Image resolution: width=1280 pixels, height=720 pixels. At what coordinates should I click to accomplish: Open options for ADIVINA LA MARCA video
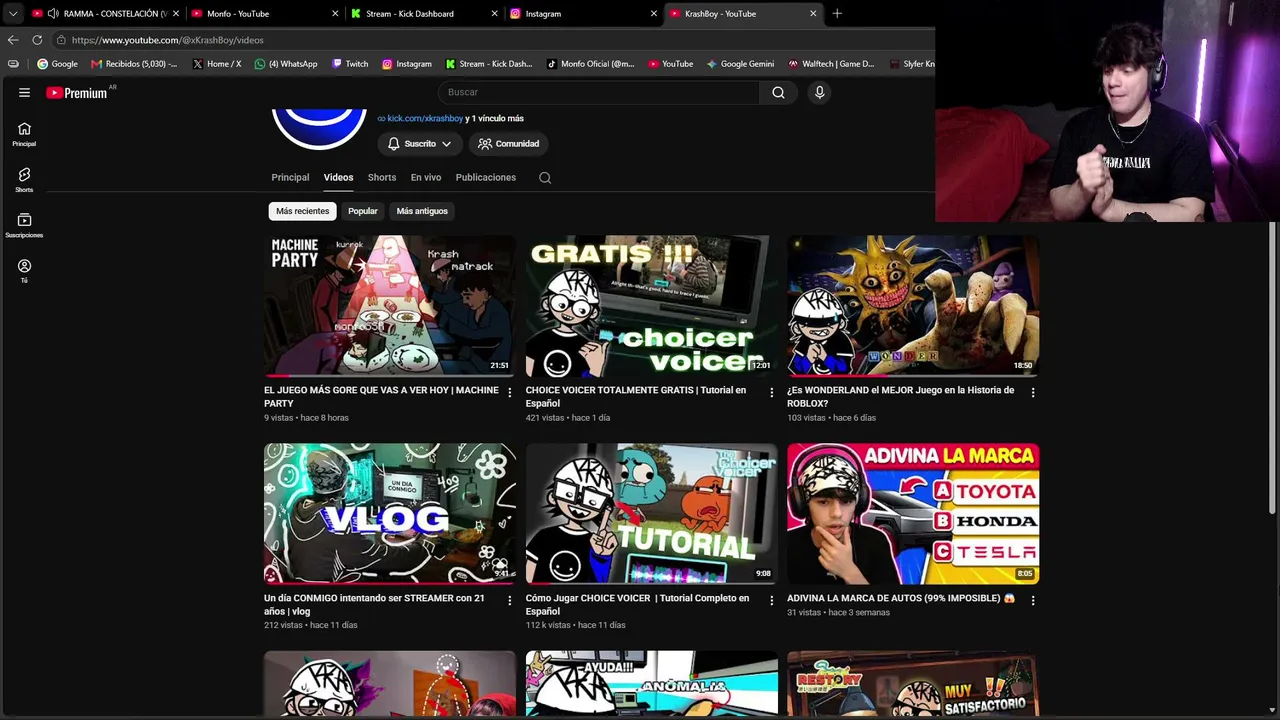pyautogui.click(x=1033, y=601)
